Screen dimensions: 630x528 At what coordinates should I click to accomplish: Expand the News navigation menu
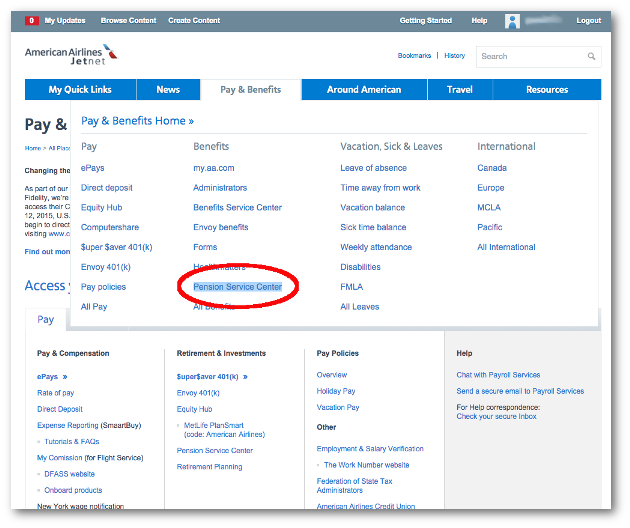coord(168,90)
